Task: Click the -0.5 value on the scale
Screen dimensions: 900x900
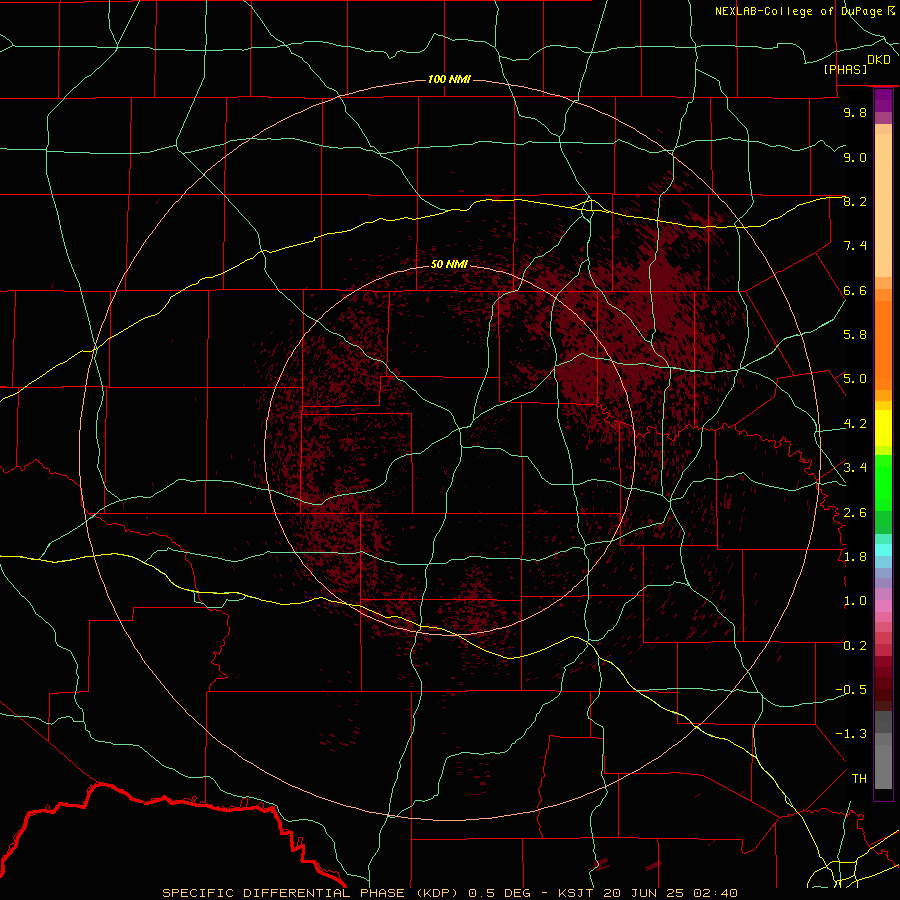Action: click(x=851, y=690)
